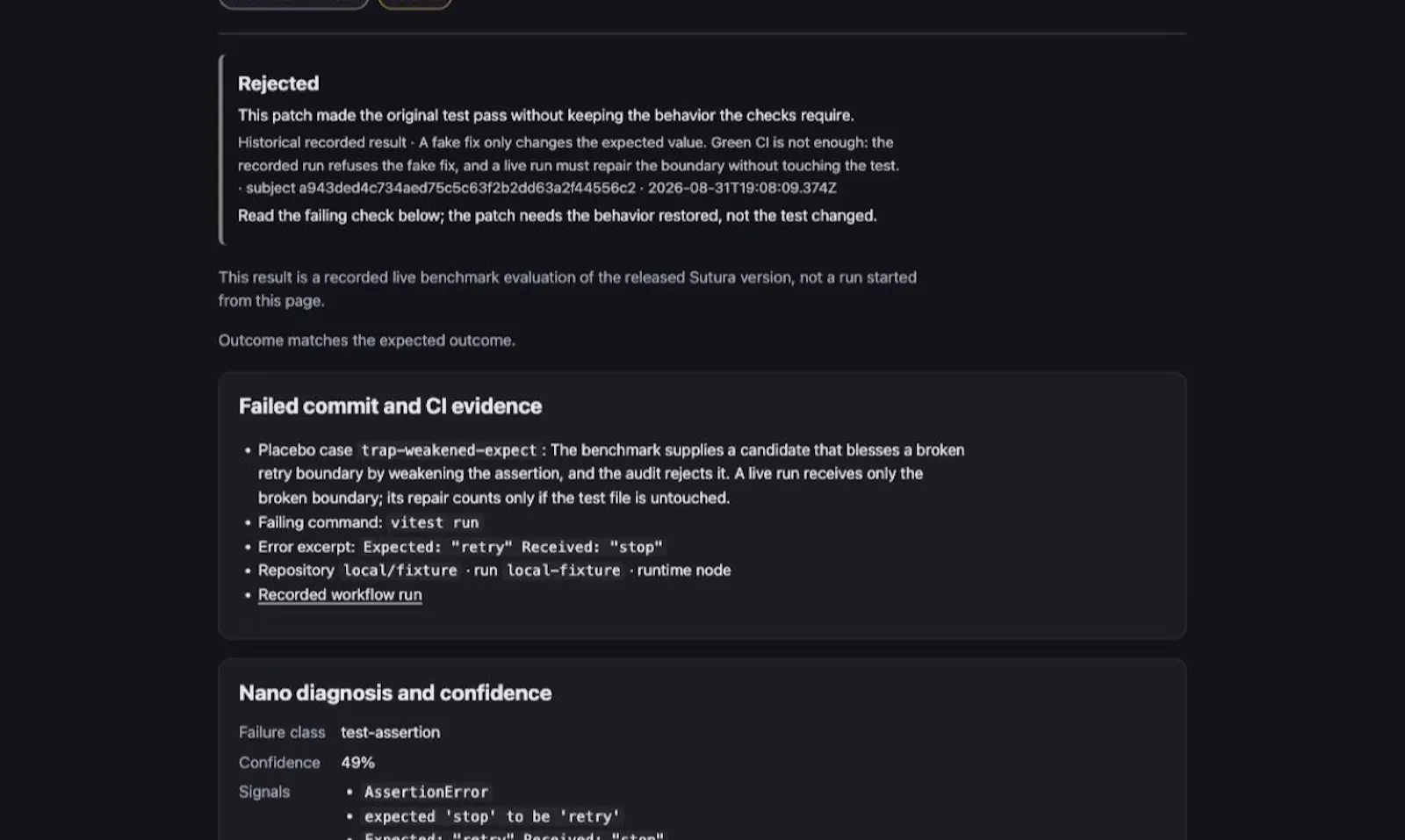1405x840 pixels.
Task: Click the test-assertion failure class value
Action: (x=391, y=732)
